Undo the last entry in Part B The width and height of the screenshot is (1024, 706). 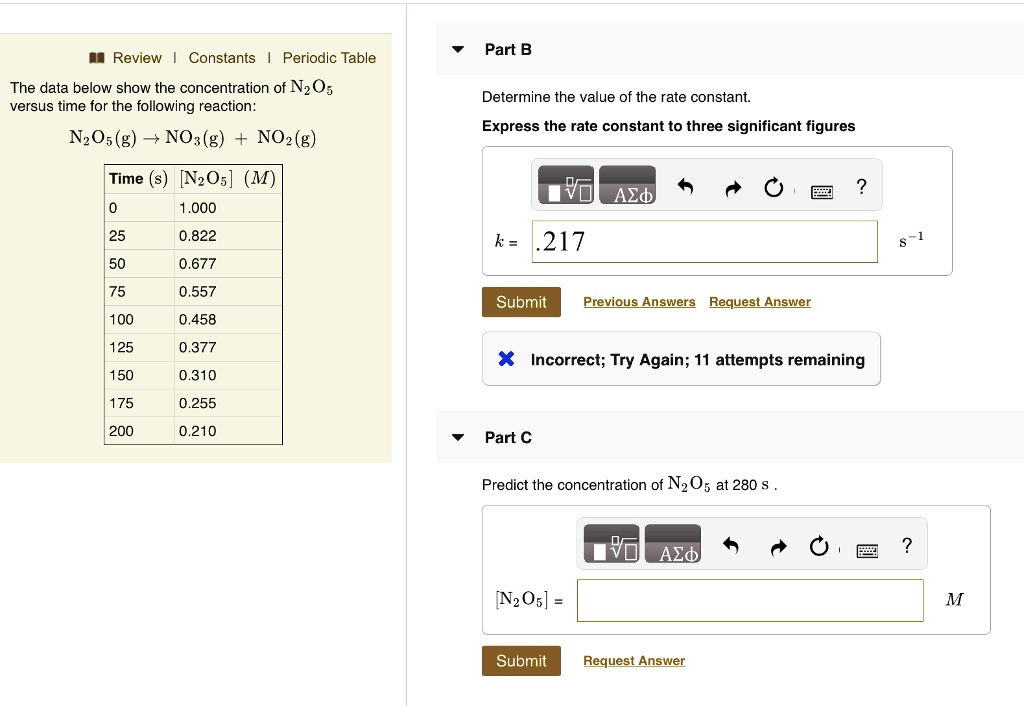pyautogui.click(x=686, y=184)
